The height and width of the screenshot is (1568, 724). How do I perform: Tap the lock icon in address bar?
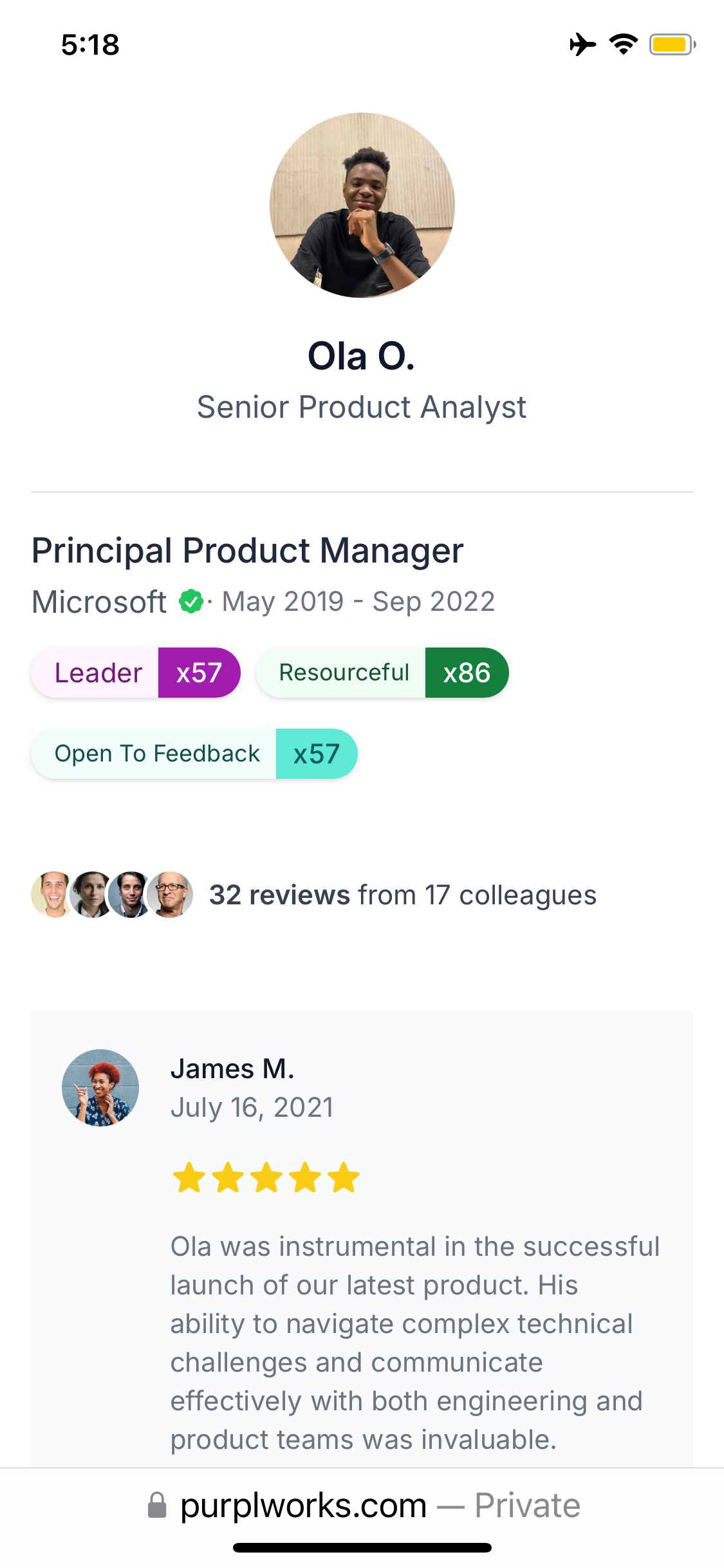(x=157, y=1506)
